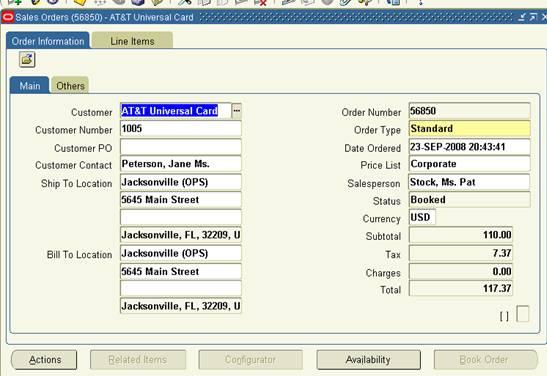Click the Tax value 7.37
The height and width of the screenshot is (376, 547).
pyautogui.click(x=461, y=253)
